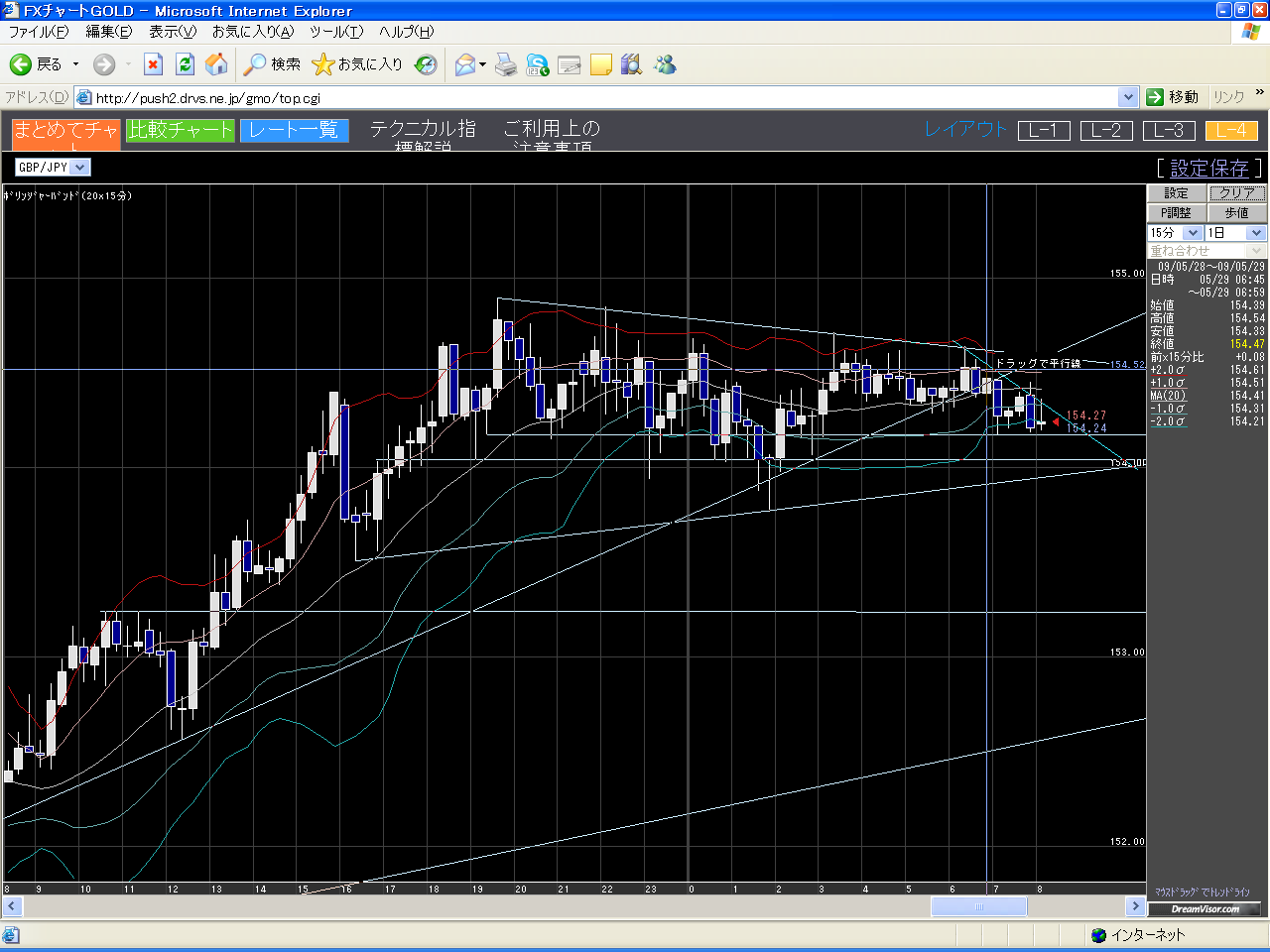
Task: Click the green Forward arrow icon
Action: pyautogui.click(x=103, y=64)
